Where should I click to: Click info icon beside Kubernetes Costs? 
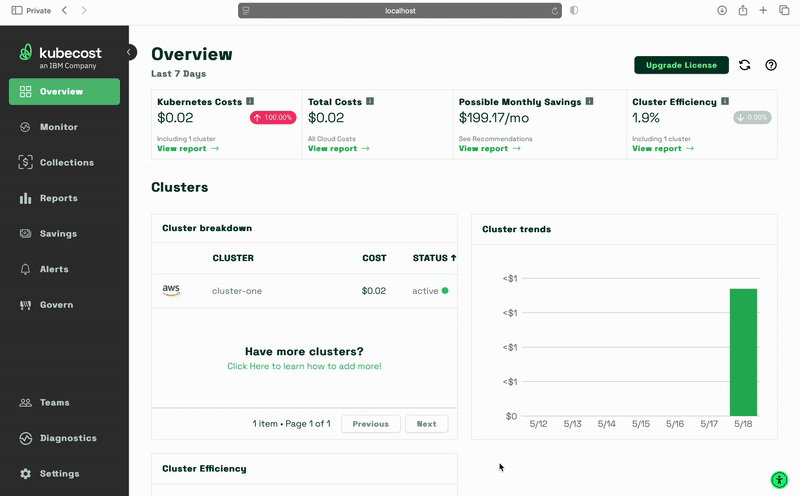coord(250,101)
